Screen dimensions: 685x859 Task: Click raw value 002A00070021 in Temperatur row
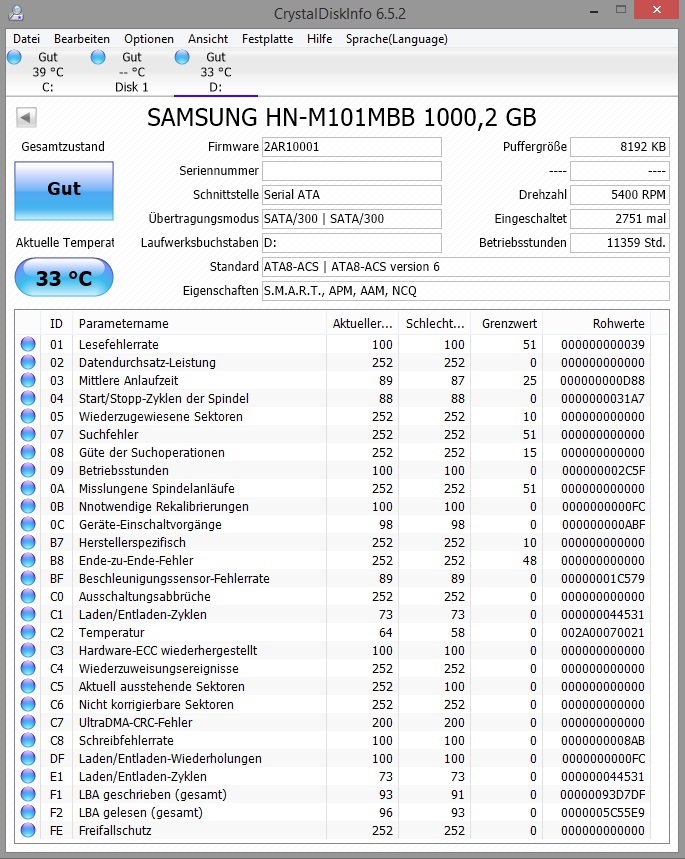[603, 633]
